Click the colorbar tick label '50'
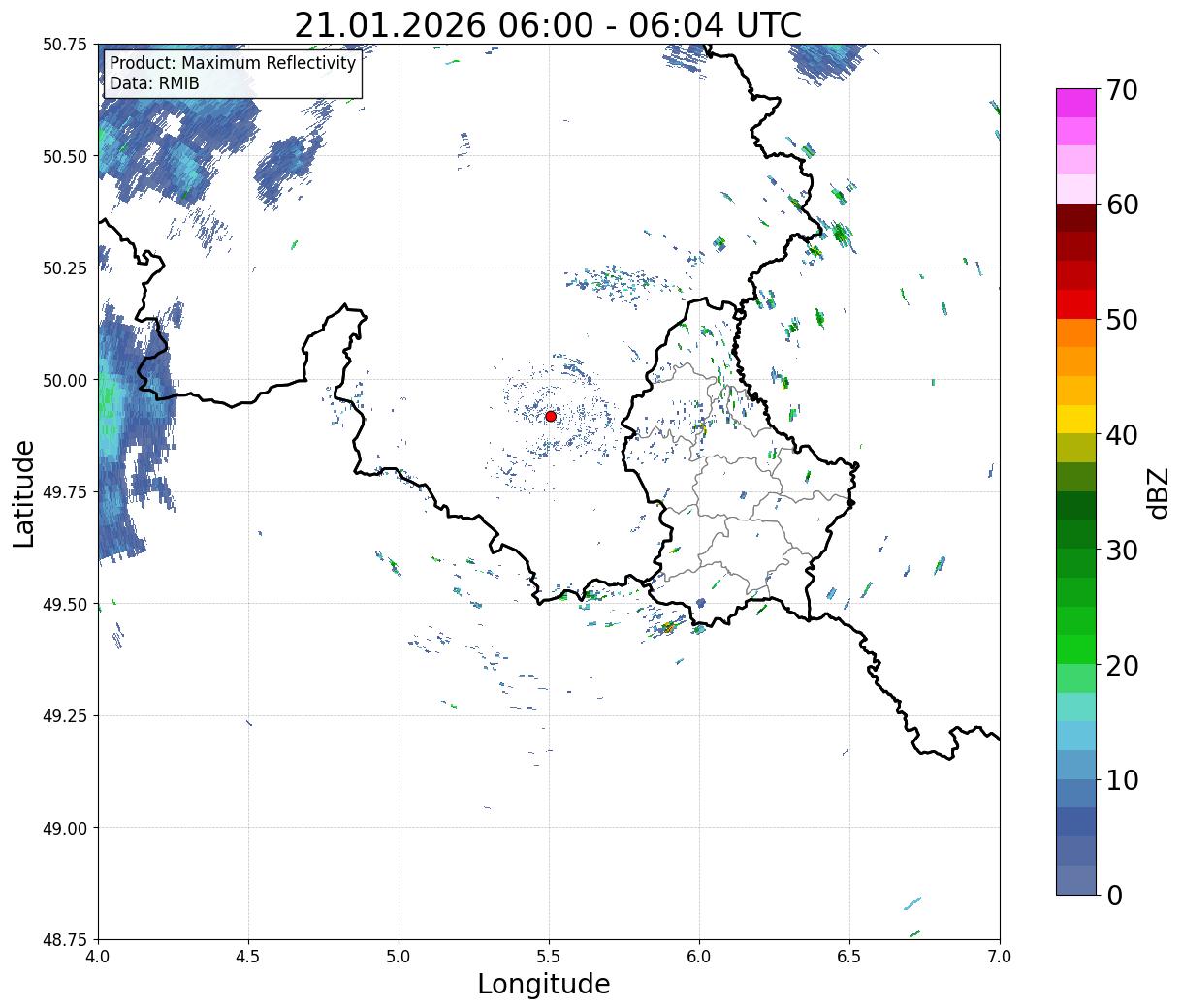 (x=1122, y=320)
